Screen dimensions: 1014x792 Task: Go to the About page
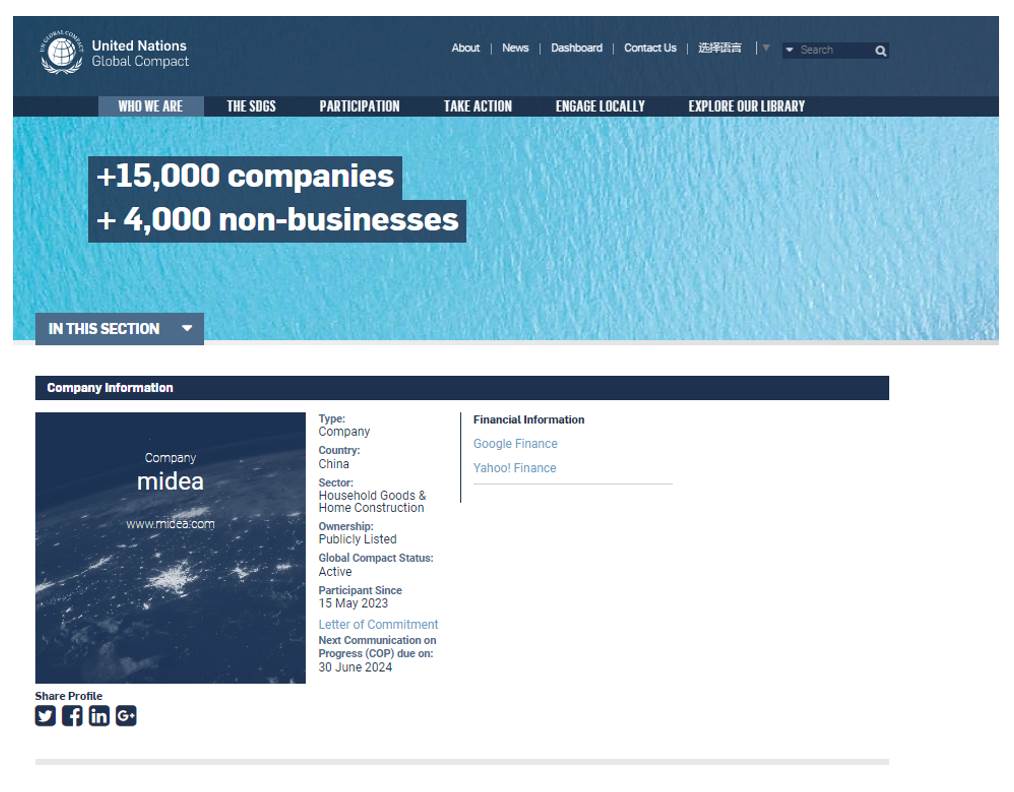point(466,48)
